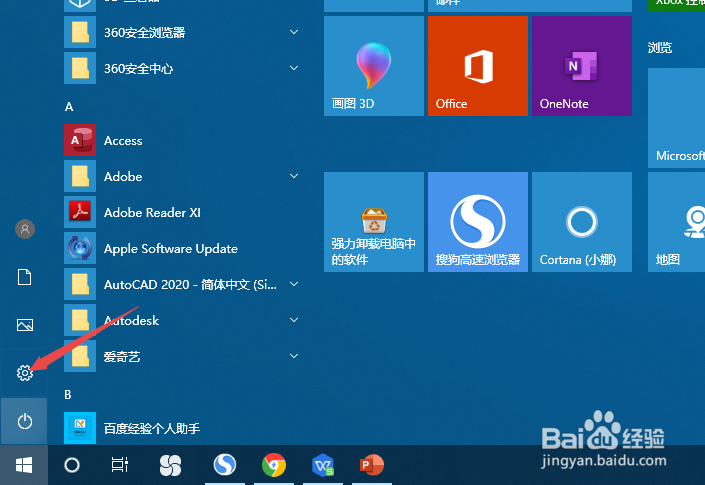705x485 pixels.
Task: Open the Microsoft tile under 浏览
Action: [x=676, y=118]
